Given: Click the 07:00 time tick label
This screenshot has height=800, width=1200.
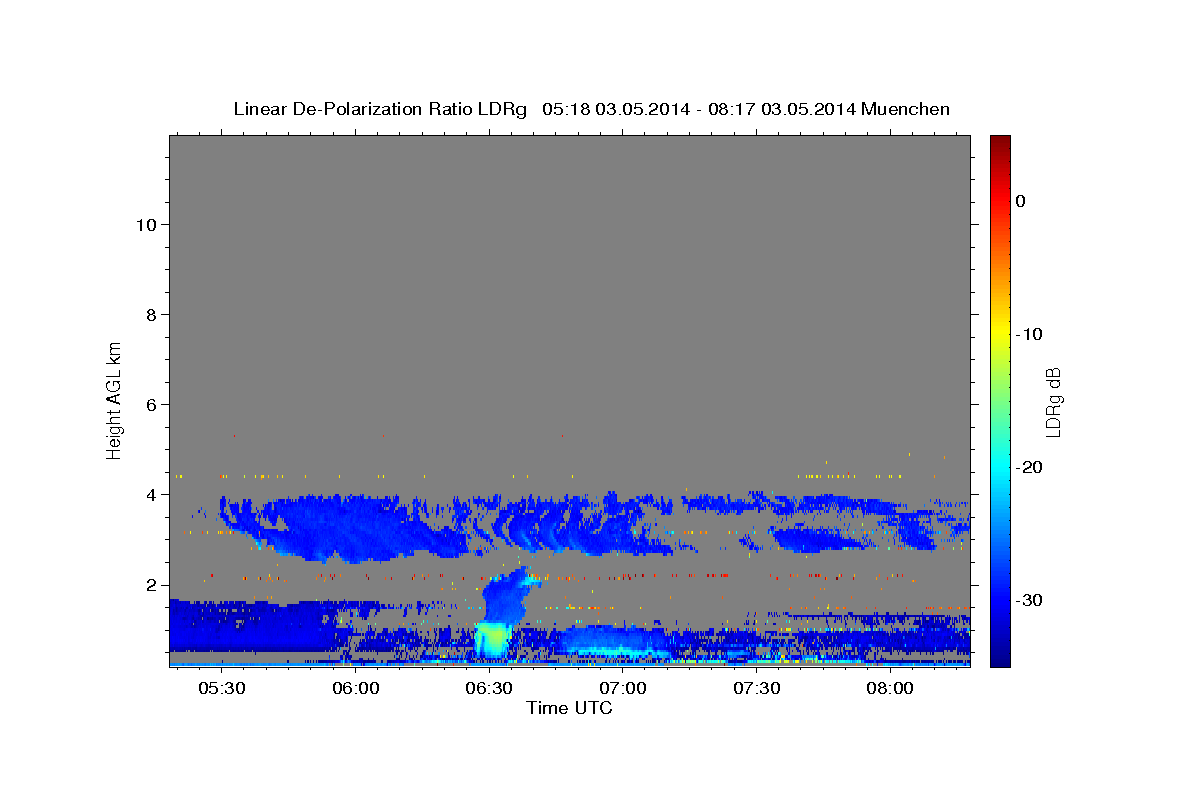Looking at the screenshot, I should coord(623,688).
